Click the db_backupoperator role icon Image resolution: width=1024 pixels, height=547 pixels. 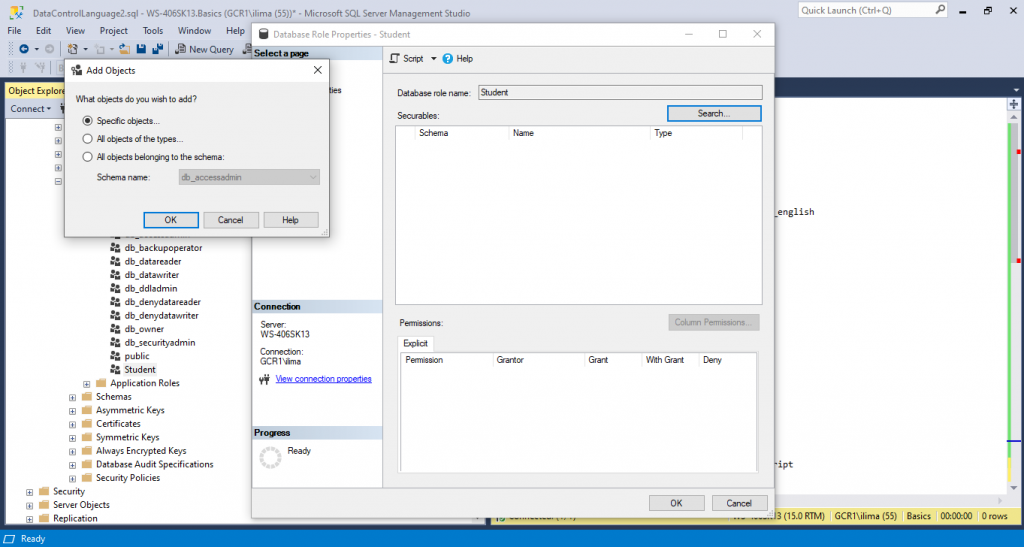click(x=115, y=248)
